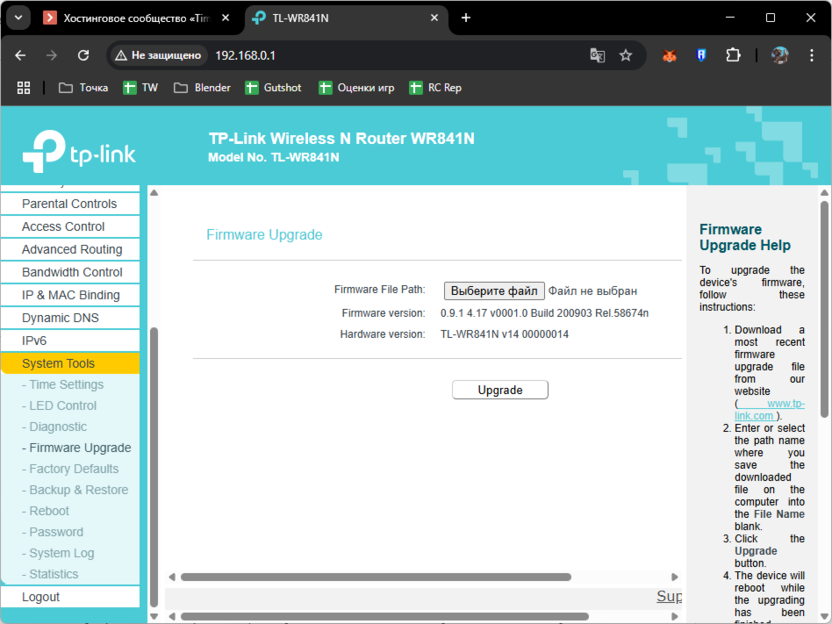
Task: Click the 192.168.0.1 address field
Action: pyautogui.click(x=245, y=55)
